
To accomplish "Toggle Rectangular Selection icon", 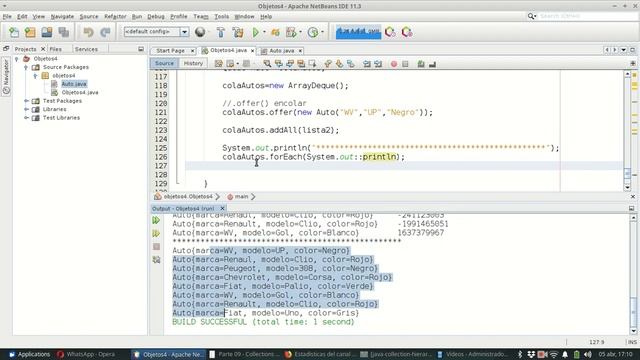I will tap(313, 64).
